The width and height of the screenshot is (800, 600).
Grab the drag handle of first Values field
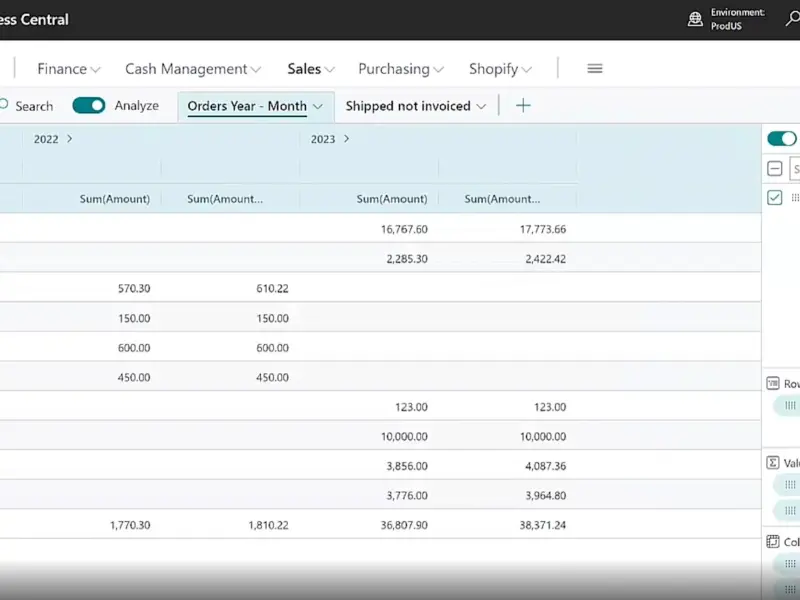790,485
